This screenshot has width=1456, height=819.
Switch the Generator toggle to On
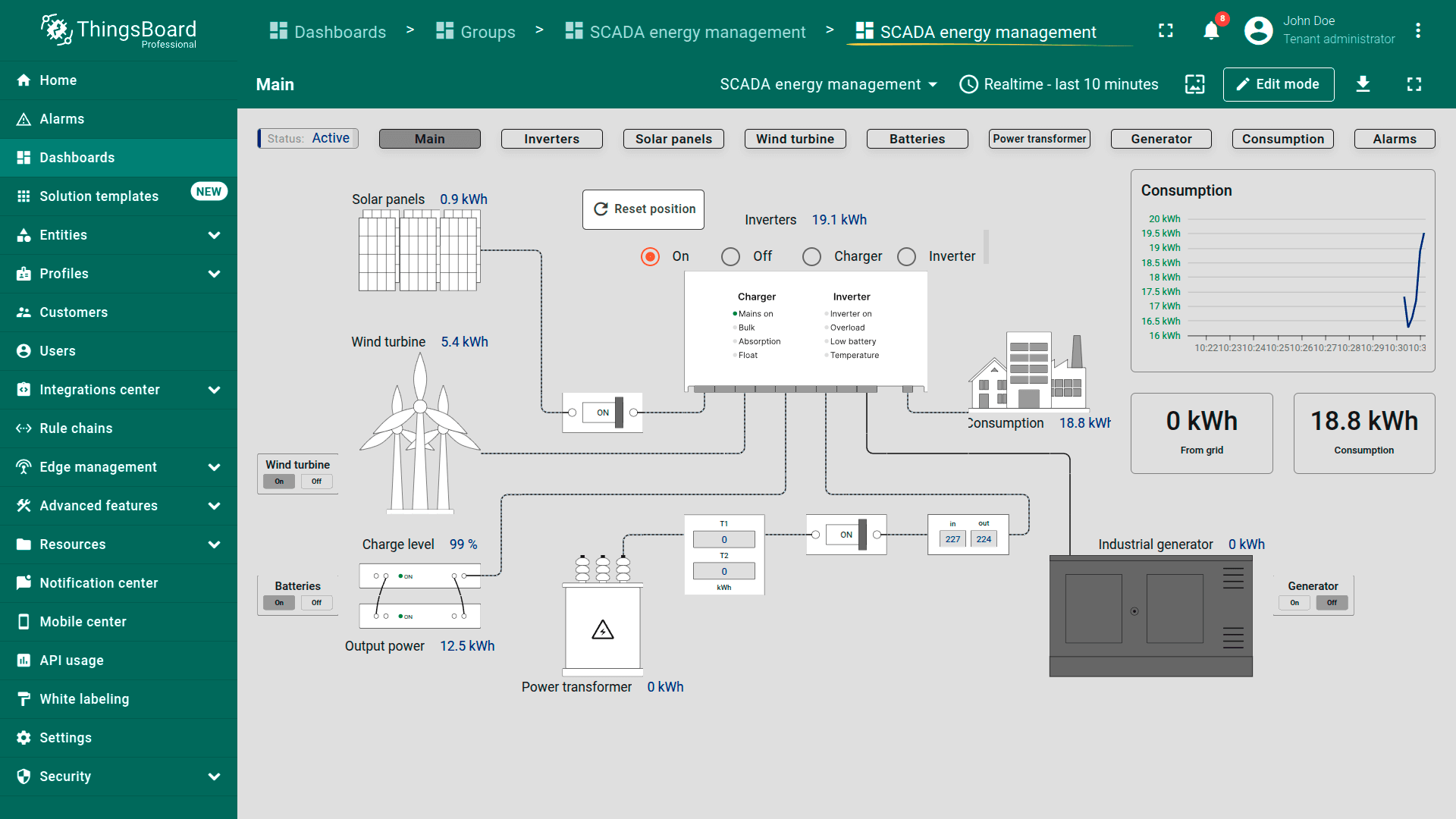tap(1294, 603)
